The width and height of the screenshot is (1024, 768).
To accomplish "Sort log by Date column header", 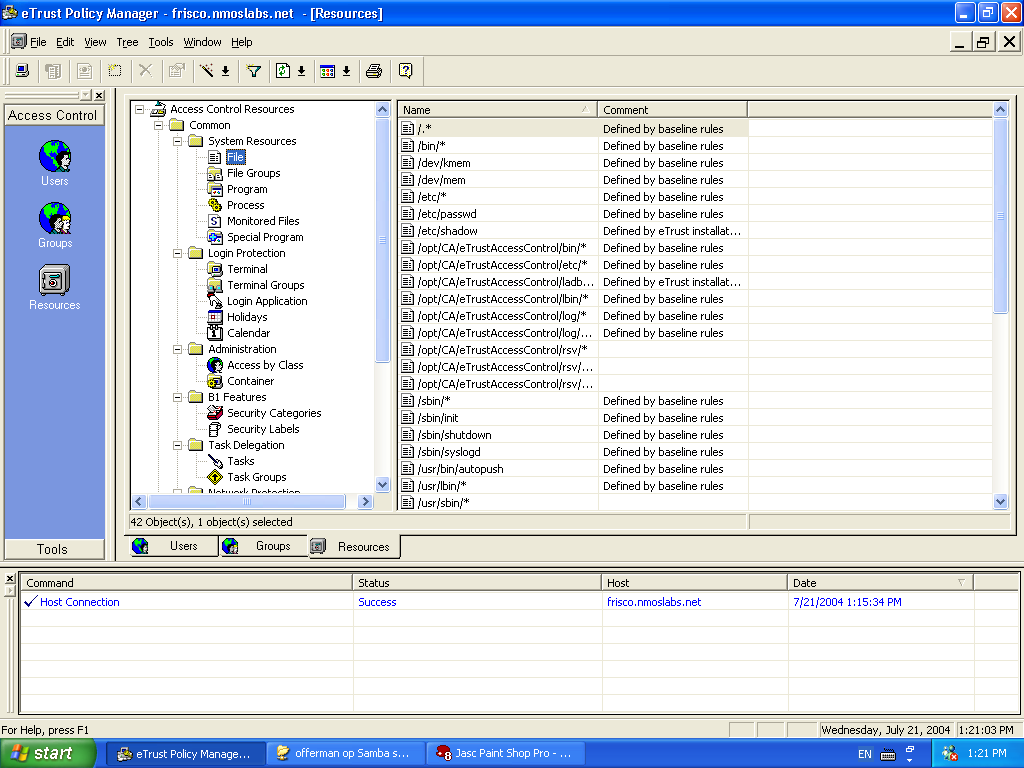I will pyautogui.click(x=880, y=583).
